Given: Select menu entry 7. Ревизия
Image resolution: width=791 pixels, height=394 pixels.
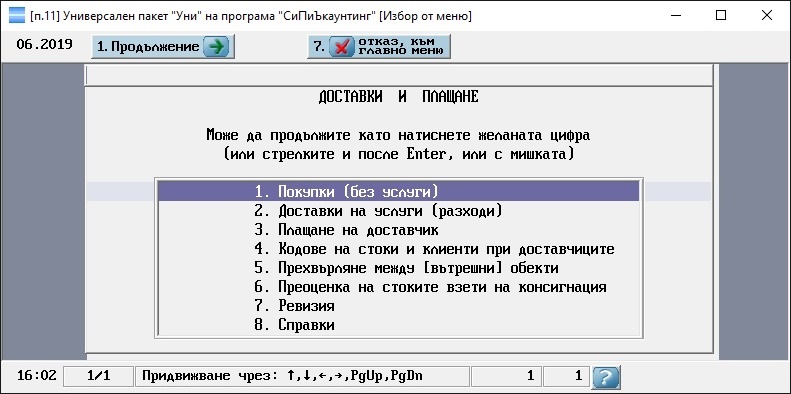Looking at the screenshot, I should coord(399,306).
